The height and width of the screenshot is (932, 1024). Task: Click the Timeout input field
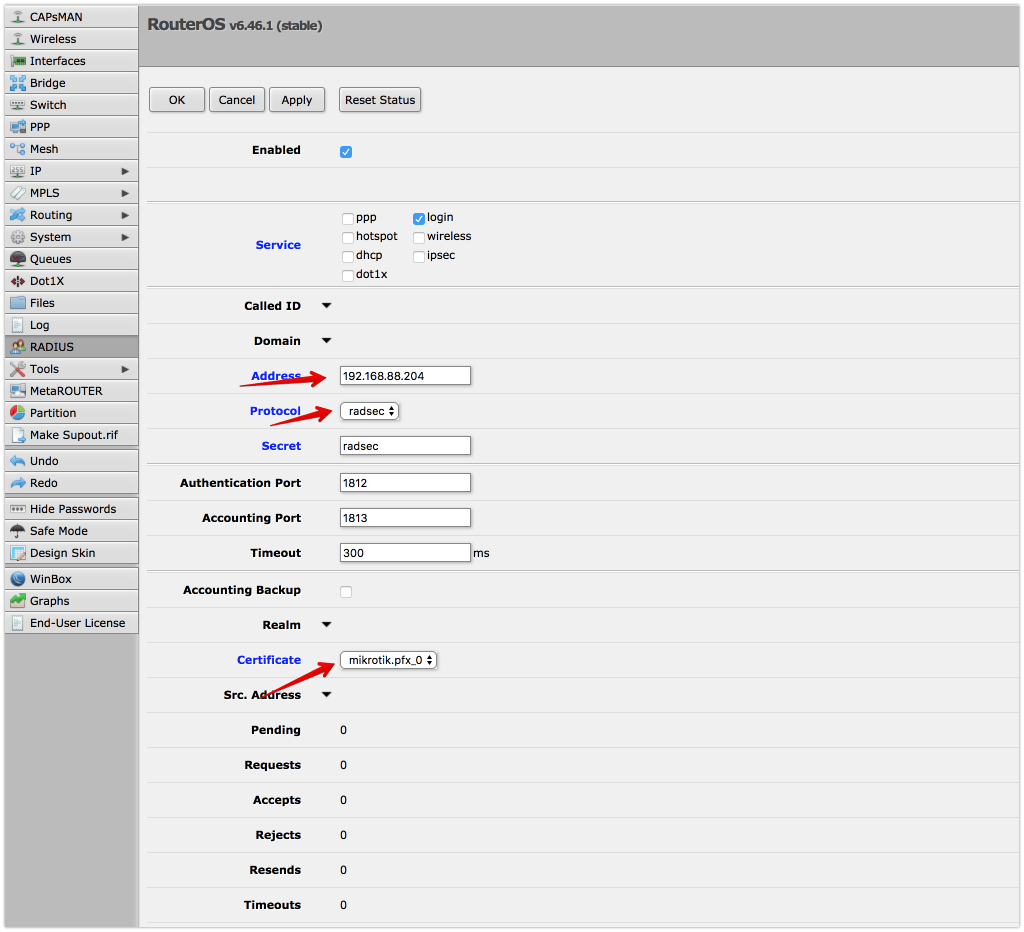coord(404,551)
